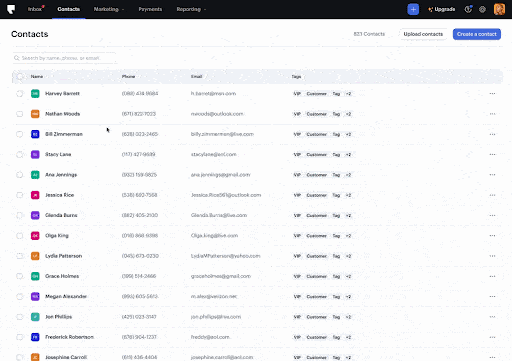Open more options for Bill Zimmerman
The width and height of the screenshot is (512, 361).
(492, 134)
